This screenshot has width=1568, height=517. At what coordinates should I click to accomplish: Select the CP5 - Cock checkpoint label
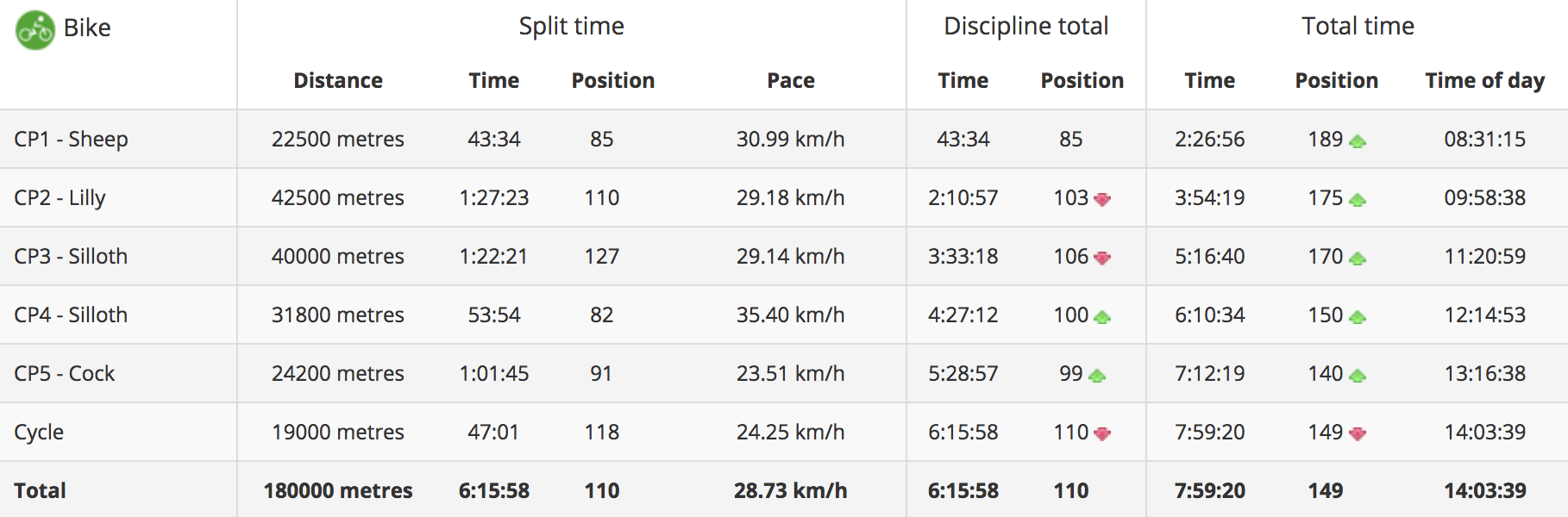tap(65, 374)
